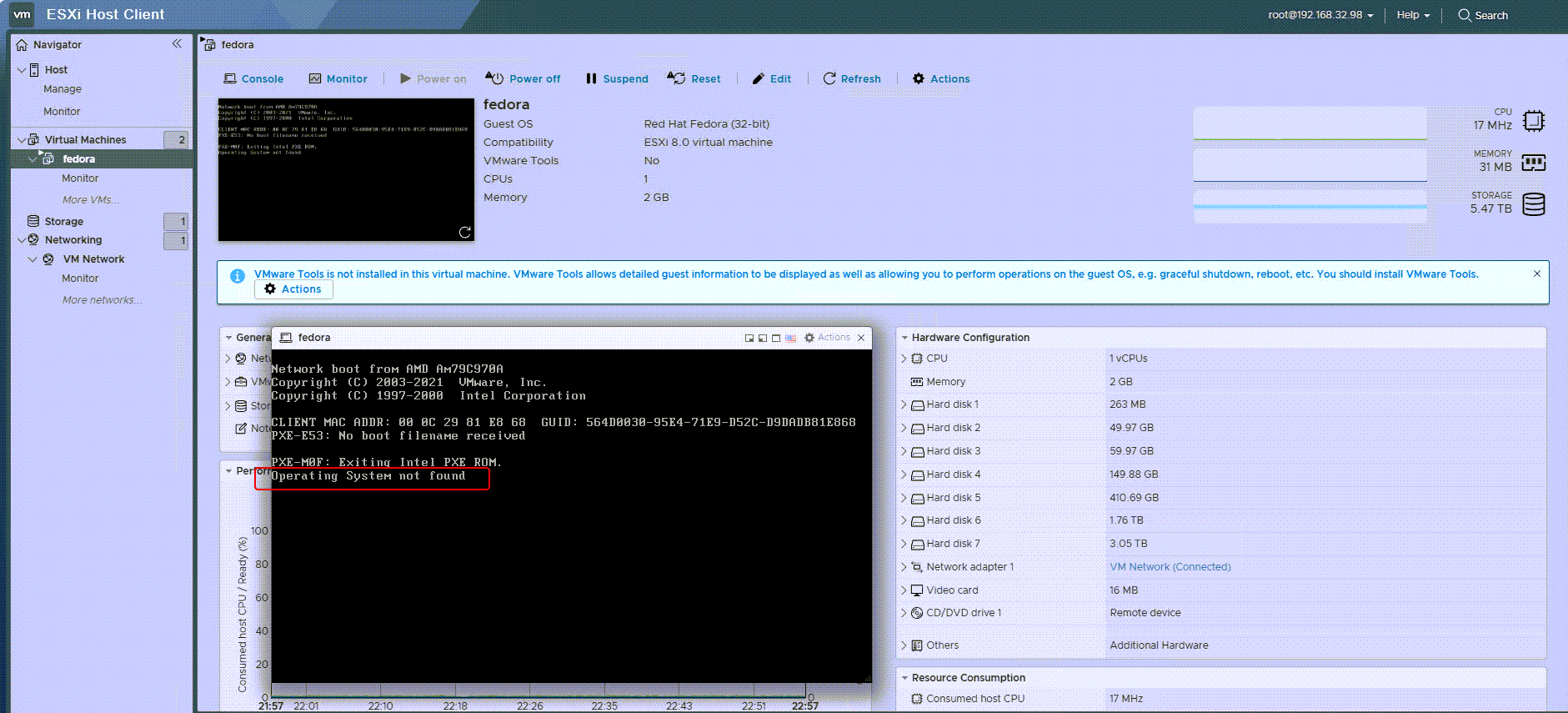Screen dimensions: 1568x713
Task: Click the console window dock-bottom-left layout icon
Action: [763, 338]
